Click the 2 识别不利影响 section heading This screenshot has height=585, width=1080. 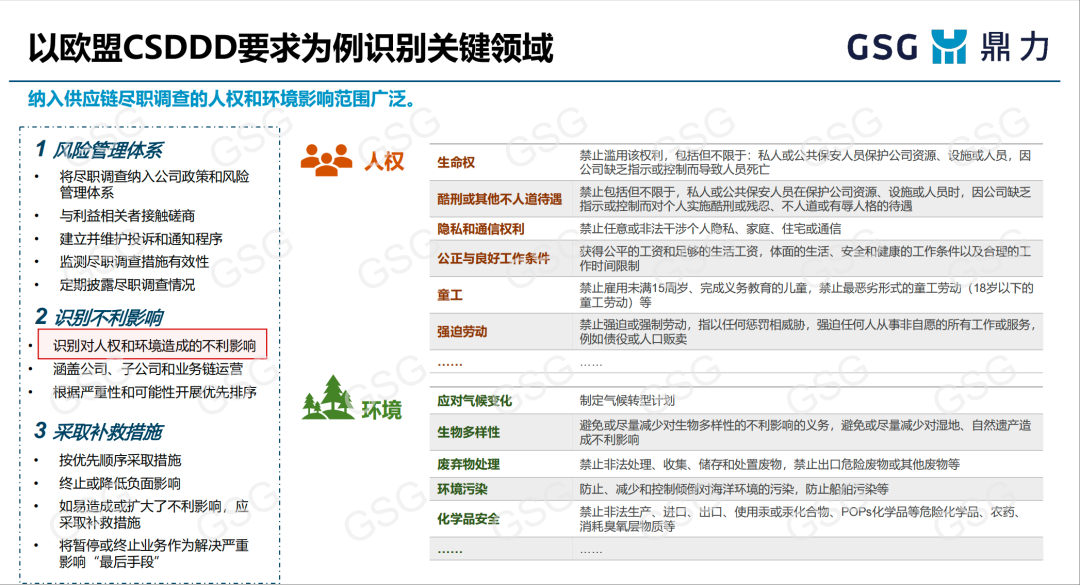[x=98, y=318]
